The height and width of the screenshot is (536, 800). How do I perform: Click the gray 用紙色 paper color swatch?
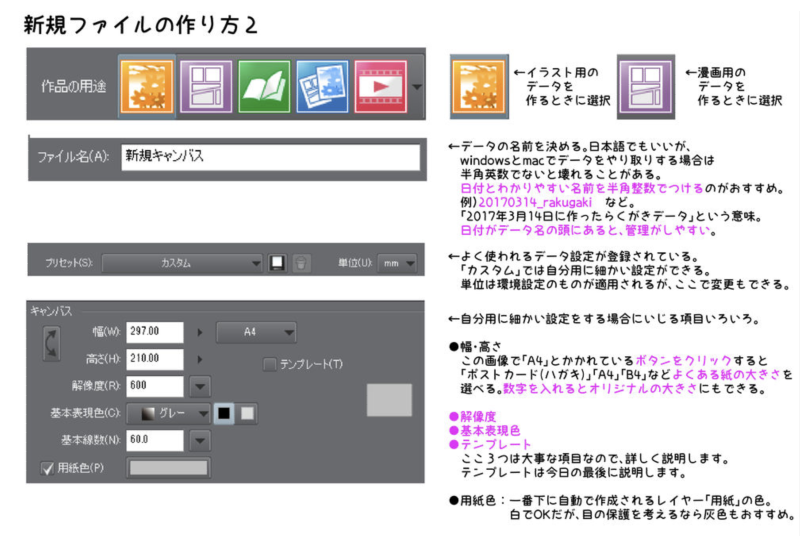[x=168, y=468]
